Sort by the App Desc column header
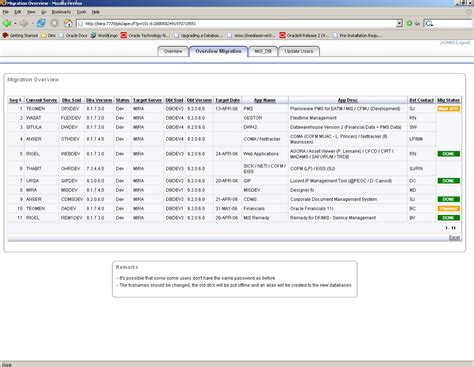This screenshot has height=367, width=474. [x=348, y=100]
